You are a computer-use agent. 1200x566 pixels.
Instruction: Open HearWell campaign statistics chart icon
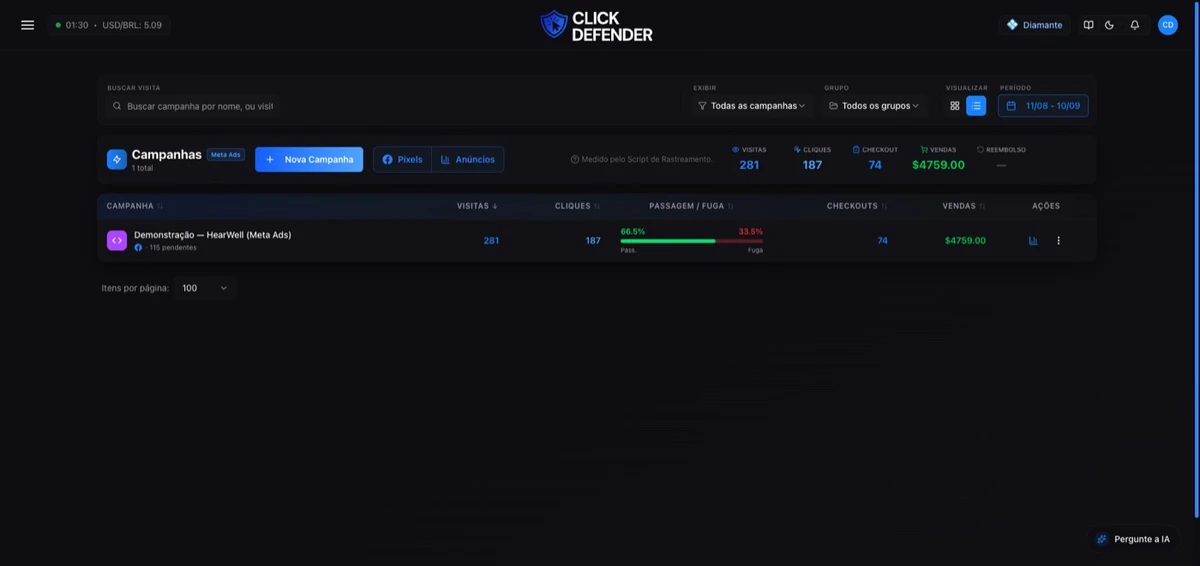pyautogui.click(x=1033, y=241)
